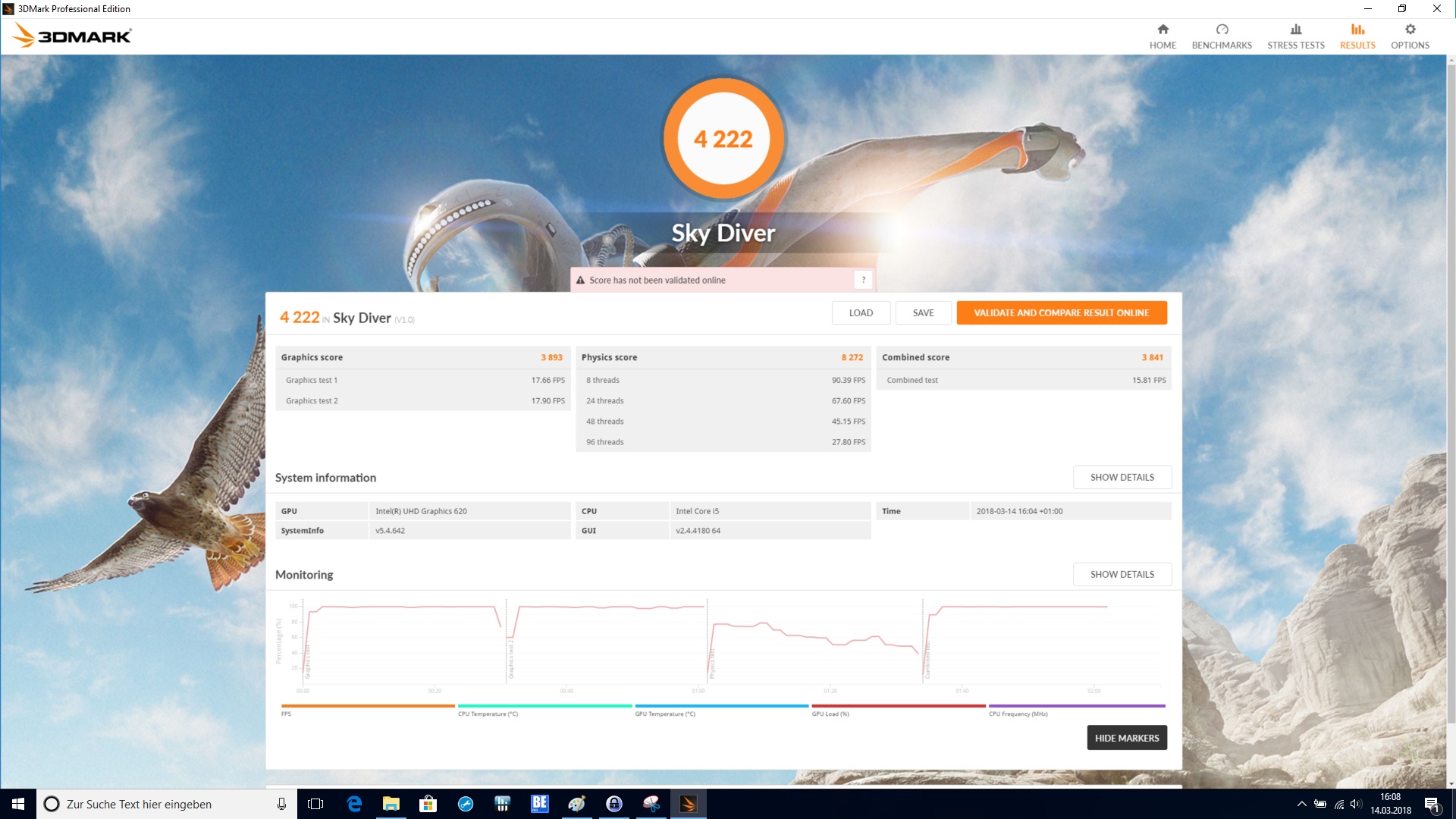Show details for System information

1122,477
